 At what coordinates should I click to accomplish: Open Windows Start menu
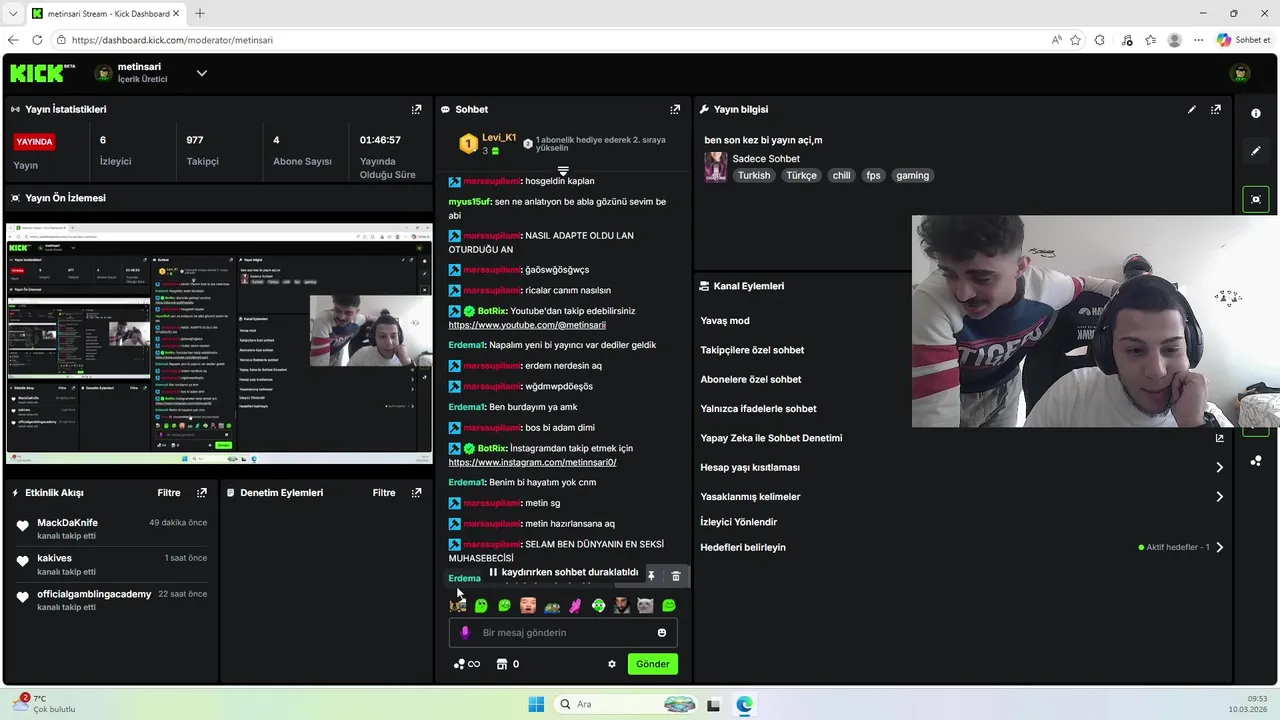(536, 704)
